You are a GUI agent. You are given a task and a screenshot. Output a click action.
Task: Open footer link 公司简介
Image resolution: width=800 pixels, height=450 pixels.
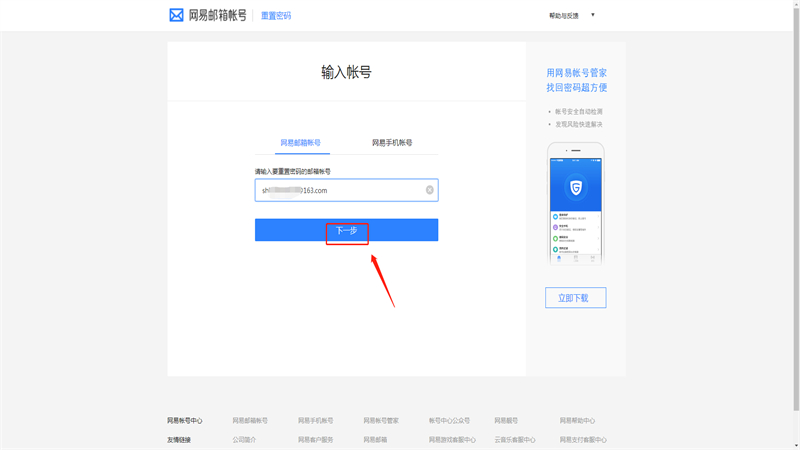244,439
